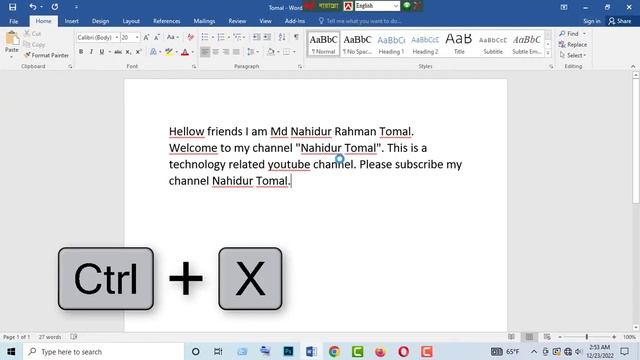Screen dimensions: 640x360
Task: Decrease the font size
Action: click(x=156, y=37)
